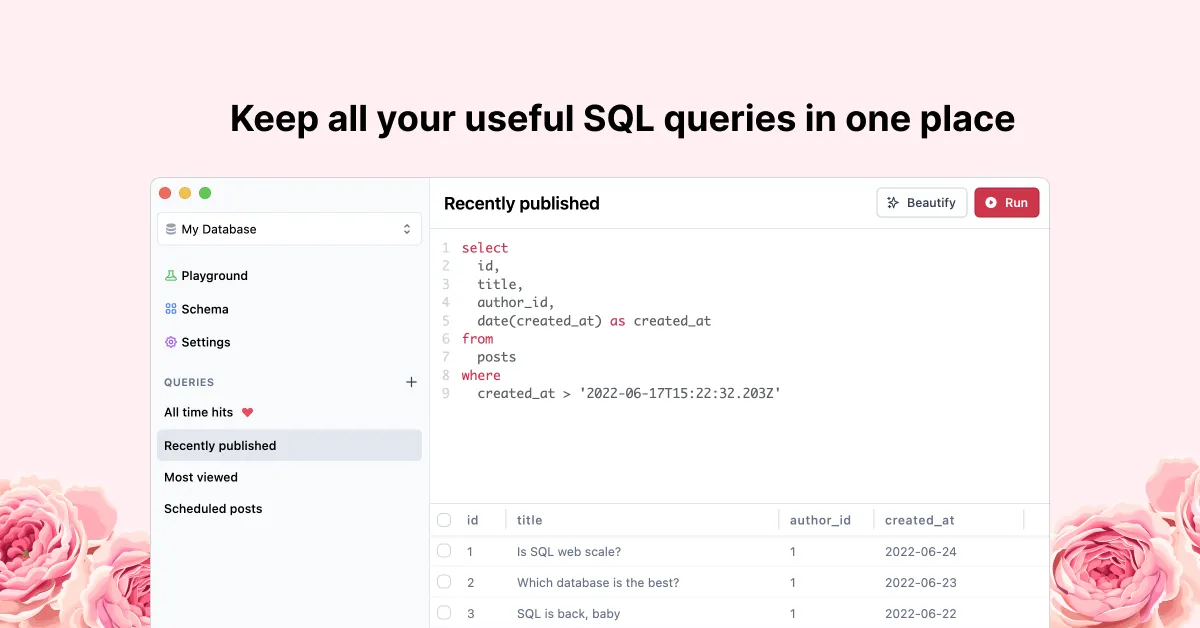Click the database stack icon

point(171,229)
